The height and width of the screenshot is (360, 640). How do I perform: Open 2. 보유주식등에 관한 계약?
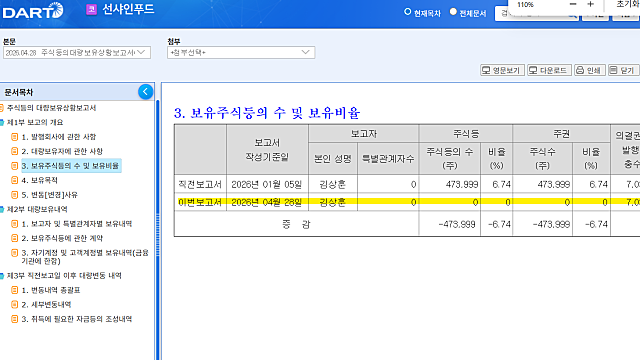(x=62, y=238)
